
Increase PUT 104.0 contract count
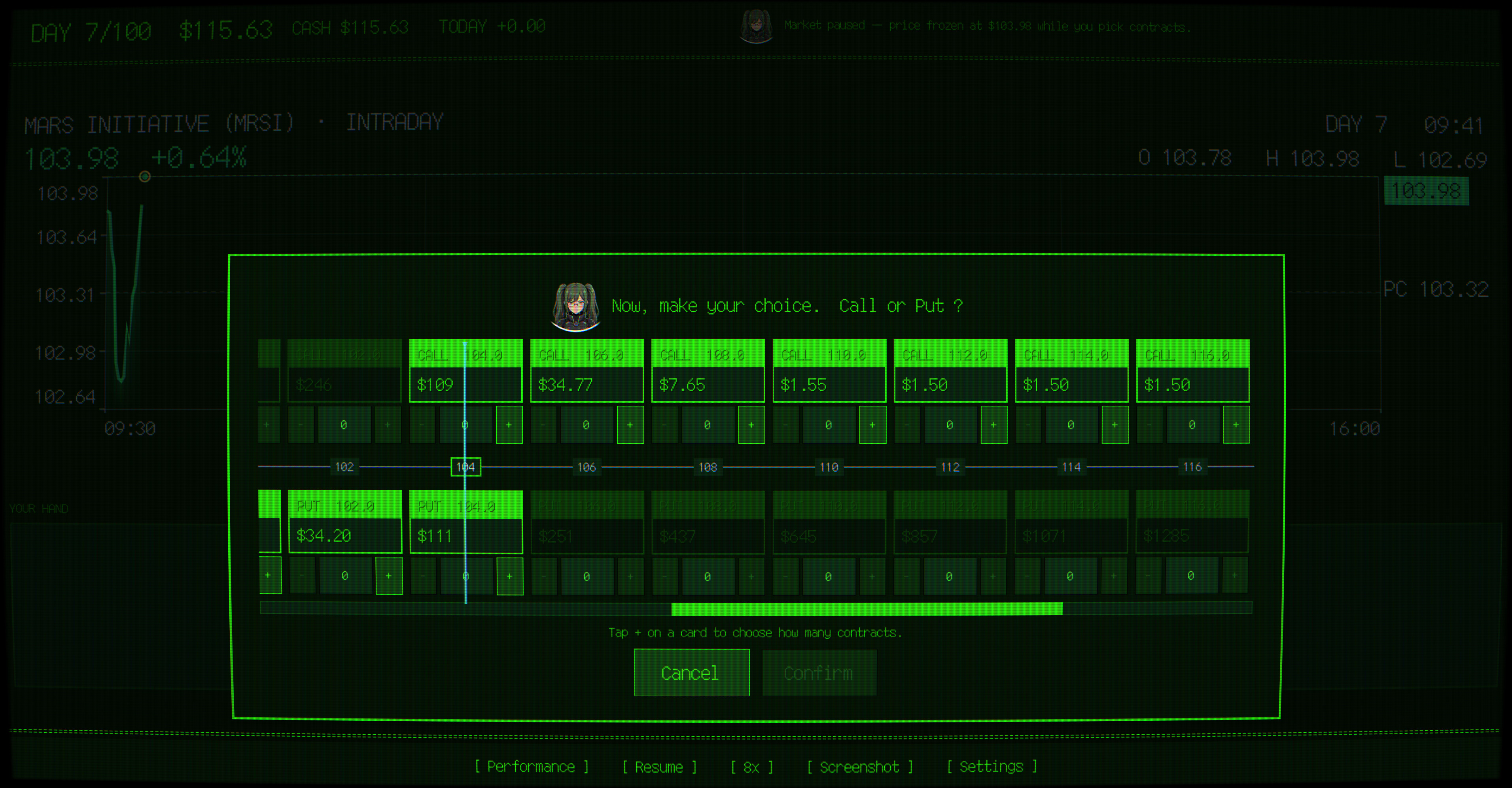(509, 576)
